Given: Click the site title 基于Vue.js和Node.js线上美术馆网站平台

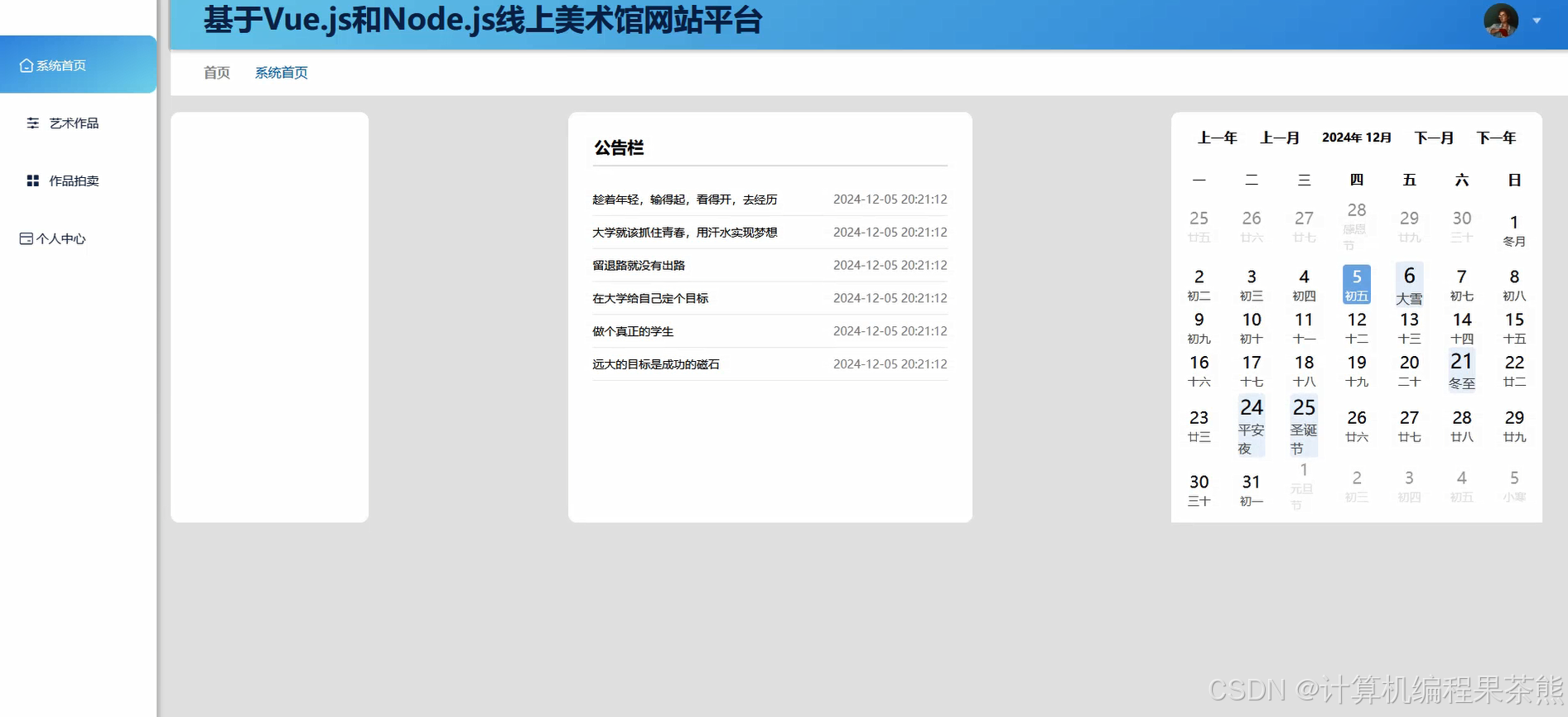Looking at the screenshot, I should pyautogui.click(x=483, y=20).
